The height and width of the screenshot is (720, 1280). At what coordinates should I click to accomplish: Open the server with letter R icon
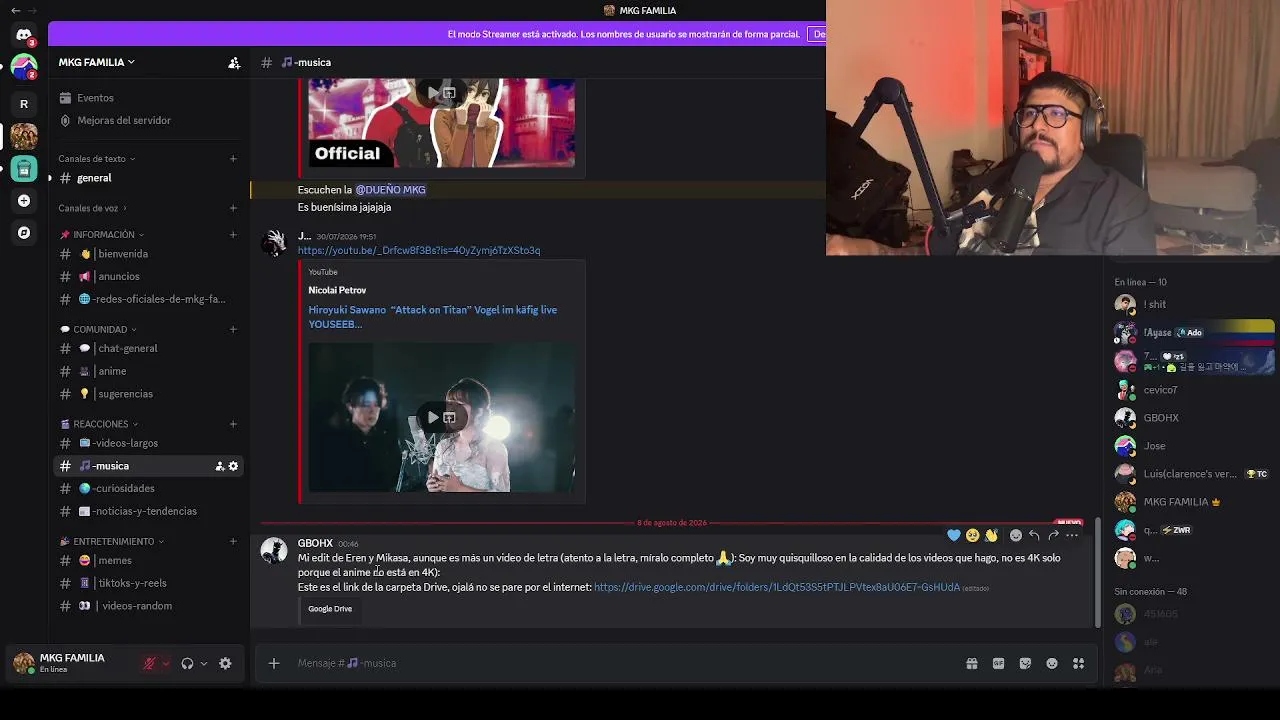coord(24,104)
